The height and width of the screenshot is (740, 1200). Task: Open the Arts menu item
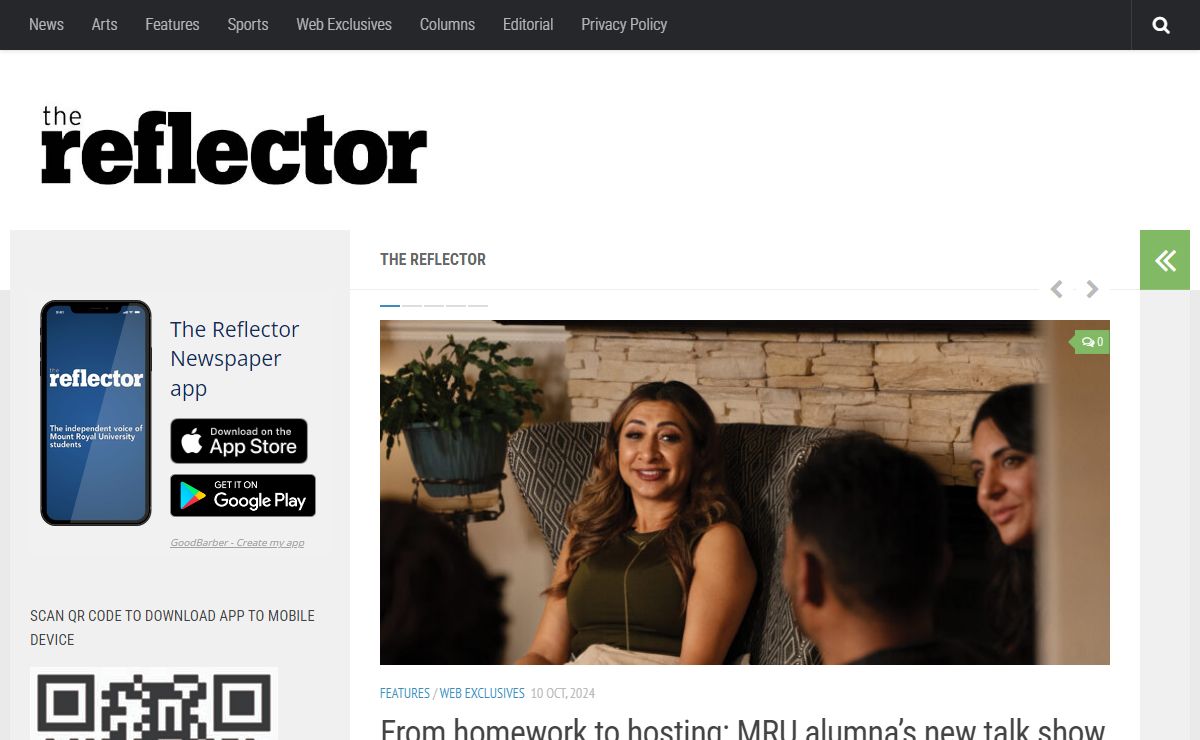click(104, 24)
